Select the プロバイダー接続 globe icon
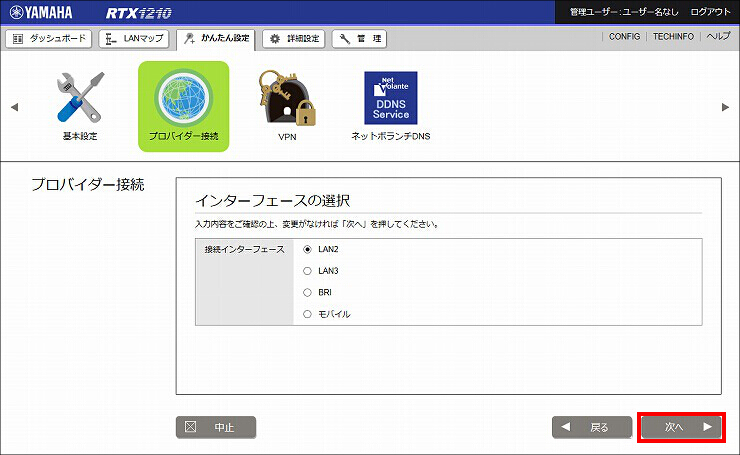740x455 pixels. [x=184, y=98]
